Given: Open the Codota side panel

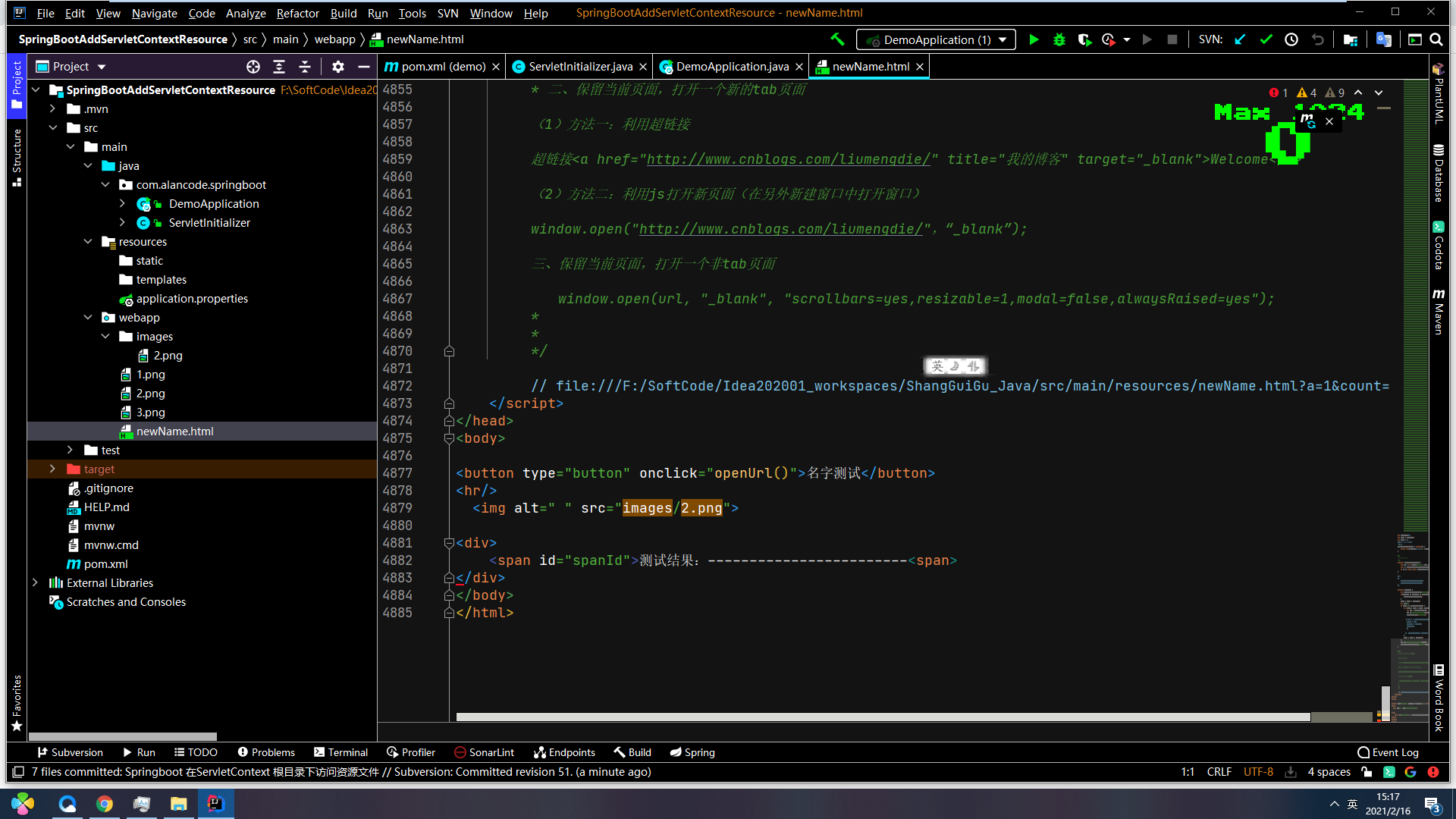Looking at the screenshot, I should 1439,245.
